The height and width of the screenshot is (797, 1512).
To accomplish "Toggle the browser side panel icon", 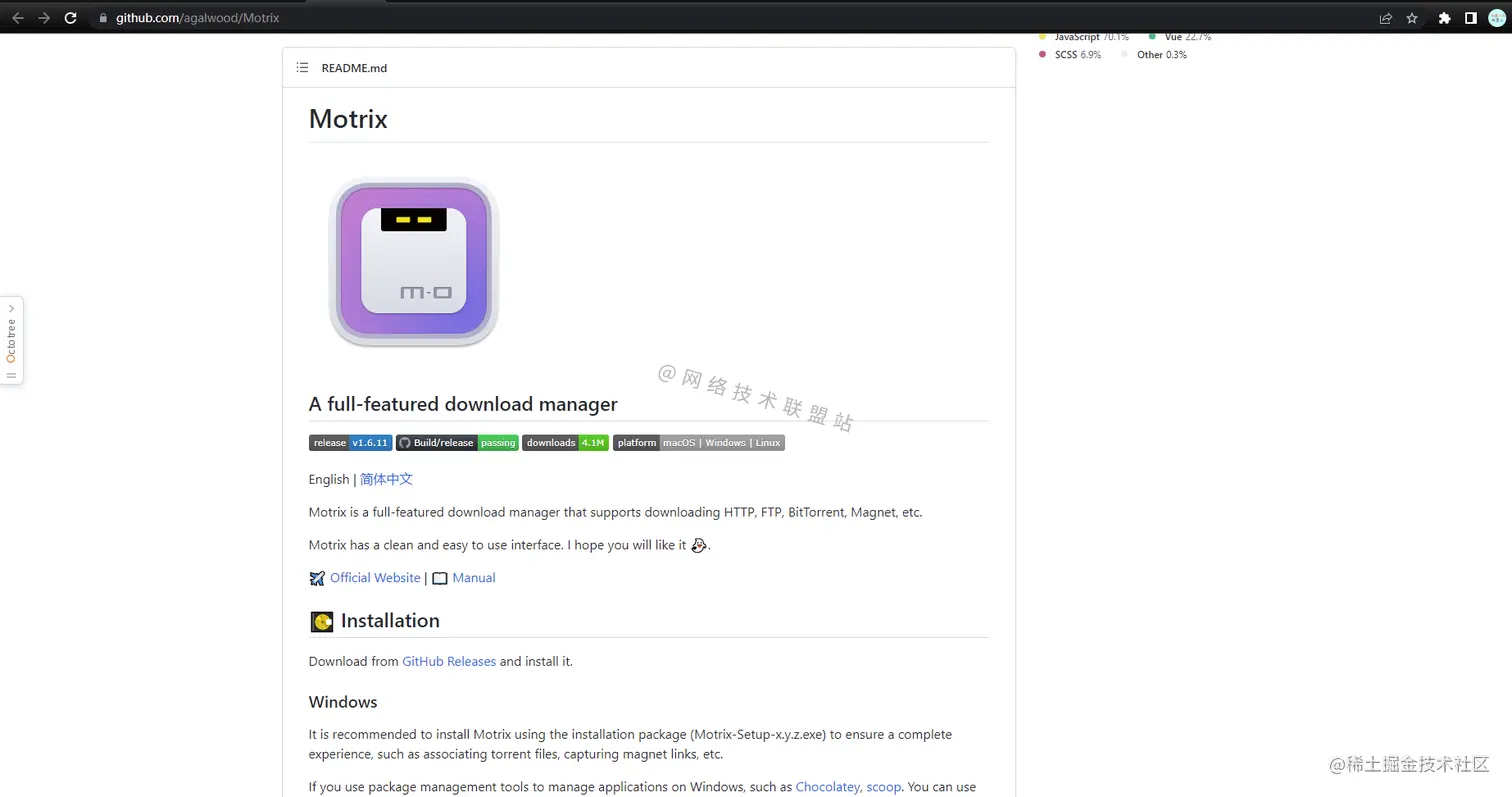I will (1470, 18).
